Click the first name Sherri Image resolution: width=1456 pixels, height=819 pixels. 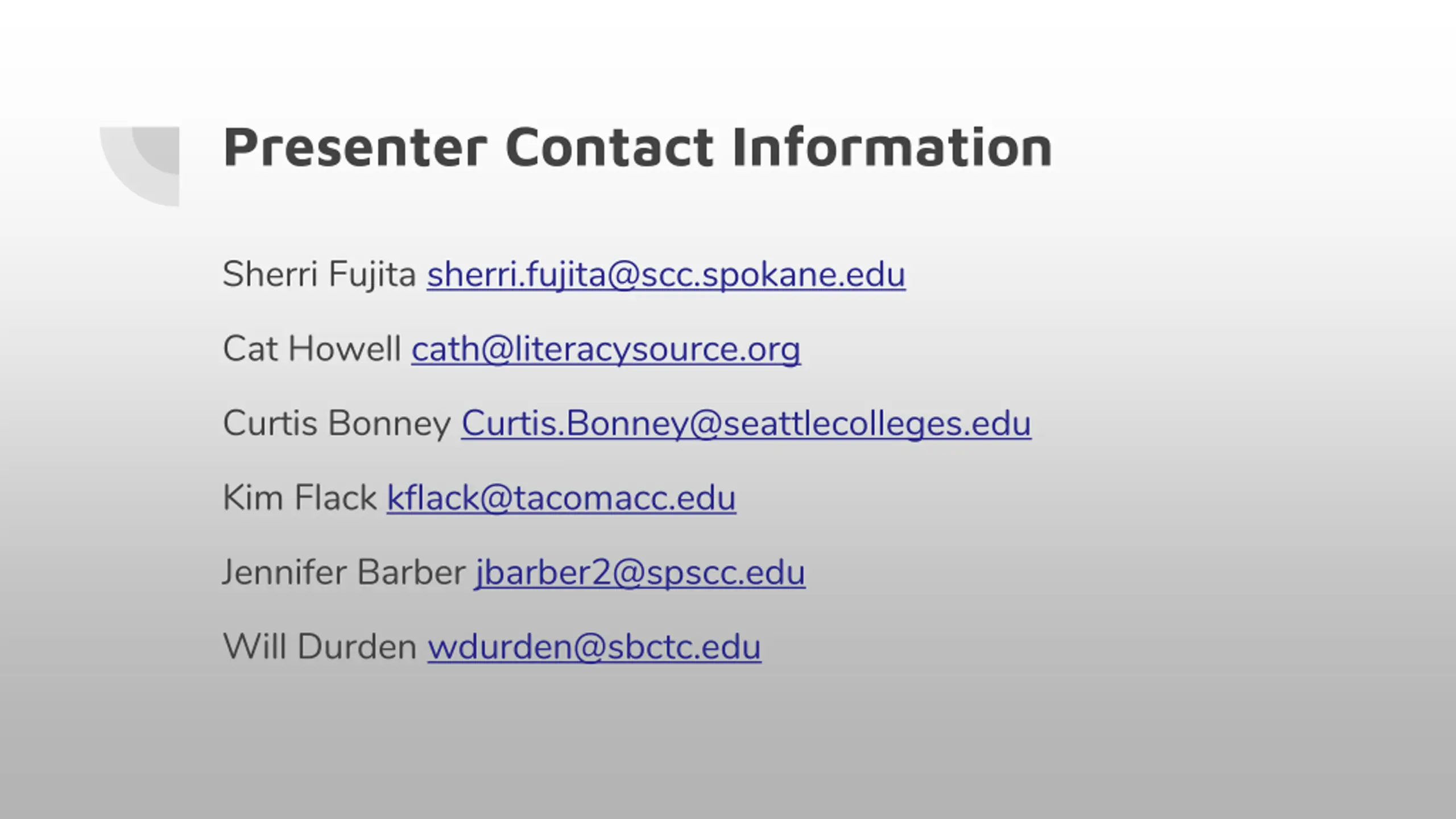tap(270, 274)
